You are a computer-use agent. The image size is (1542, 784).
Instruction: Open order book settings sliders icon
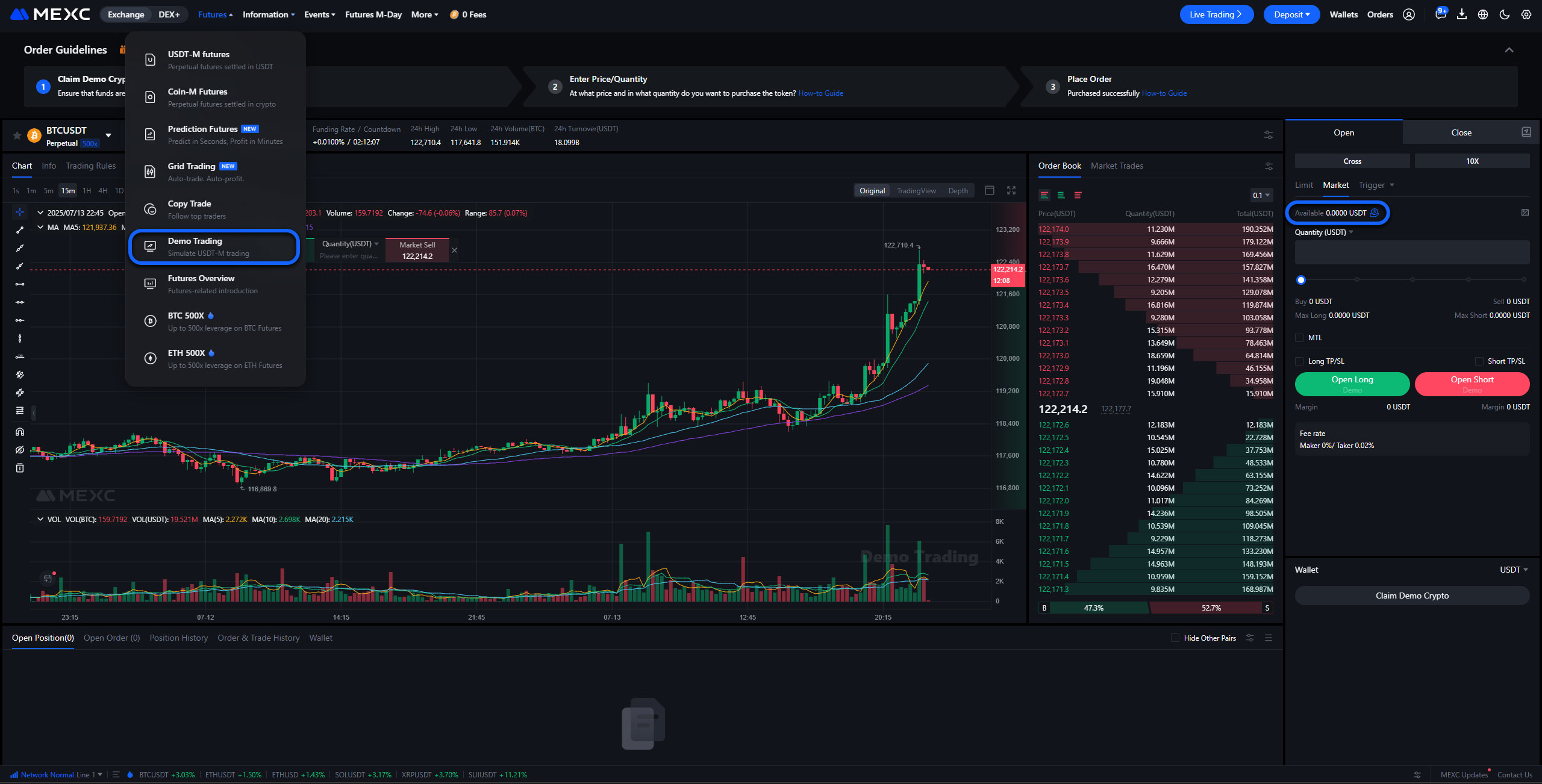(x=1269, y=166)
